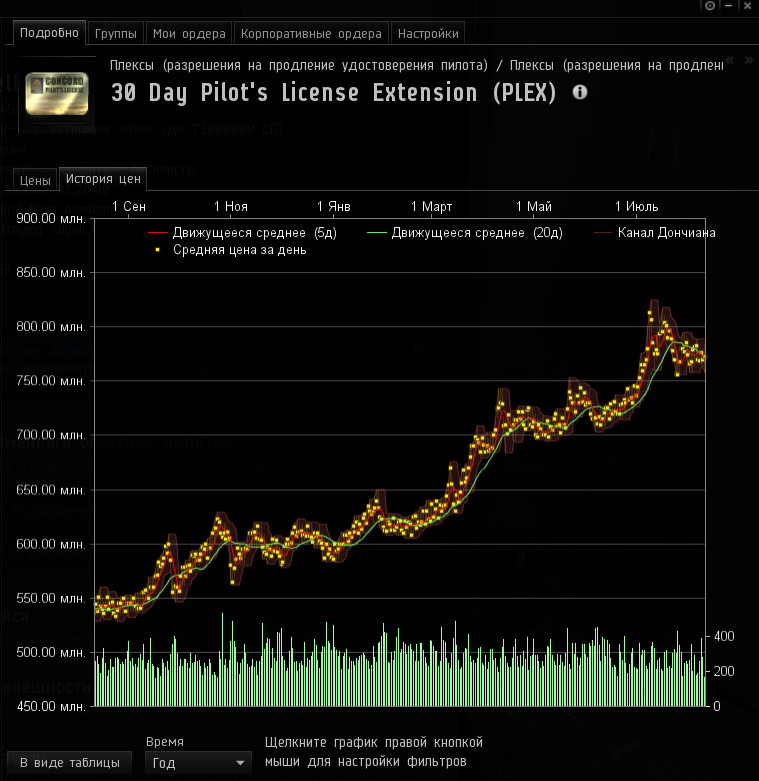The image size is (759, 781).
Task: Click the В виде таблицы button
Action: (x=70, y=763)
